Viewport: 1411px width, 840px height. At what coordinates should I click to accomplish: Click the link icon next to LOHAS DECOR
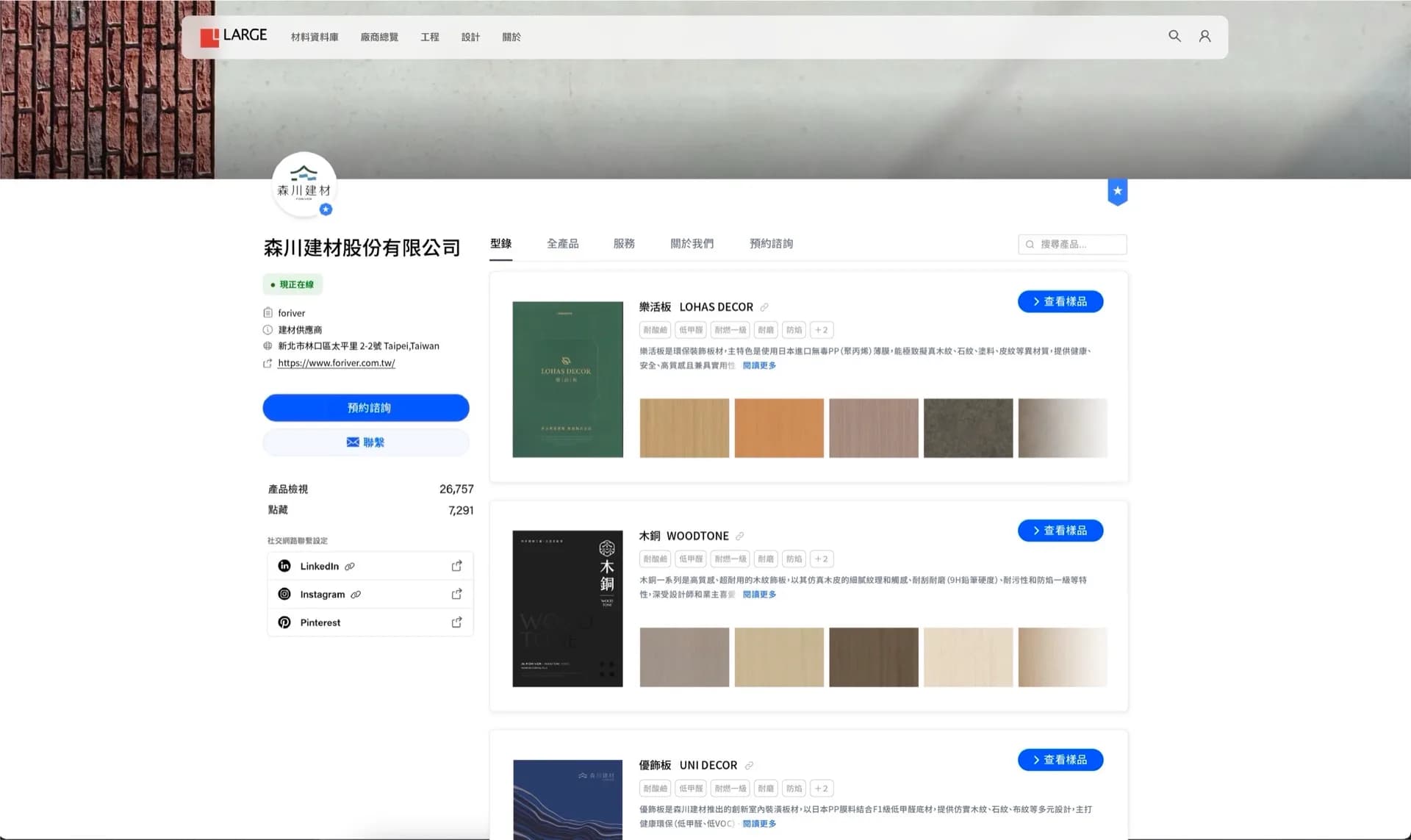(764, 307)
